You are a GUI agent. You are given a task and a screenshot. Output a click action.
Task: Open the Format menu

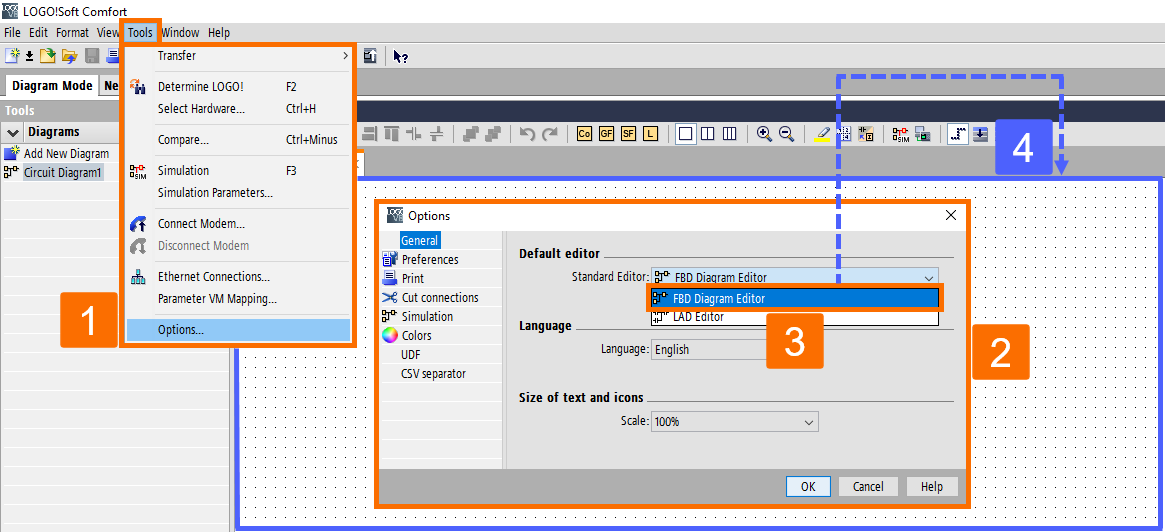72,33
